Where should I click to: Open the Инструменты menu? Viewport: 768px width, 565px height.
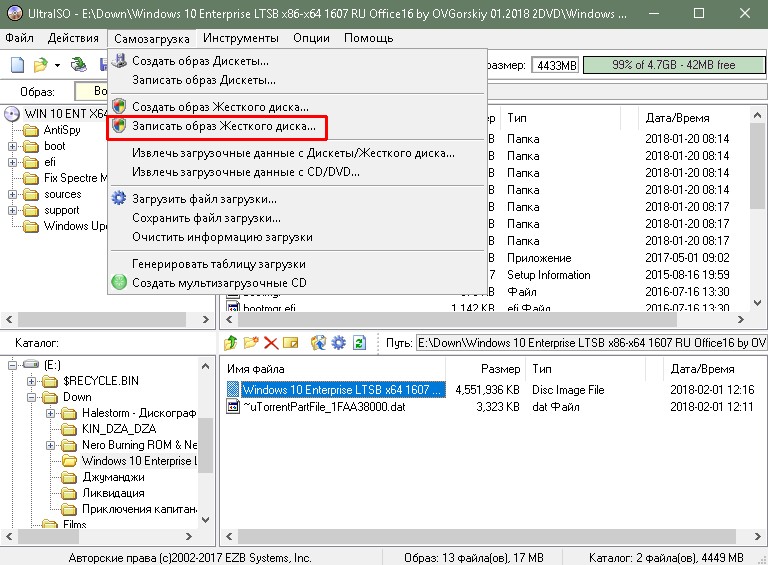pyautogui.click(x=240, y=38)
